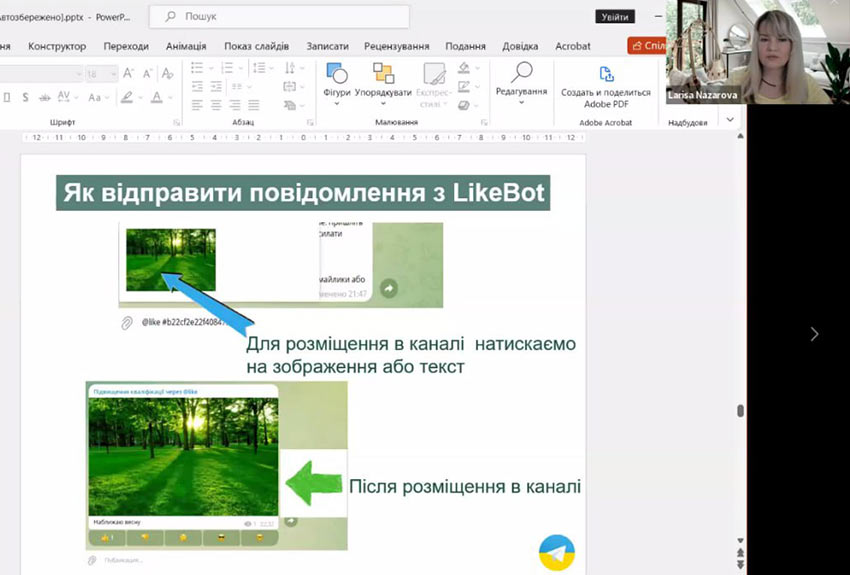Switch to the Анімація tab
The image size is (850, 575).
pos(186,46)
